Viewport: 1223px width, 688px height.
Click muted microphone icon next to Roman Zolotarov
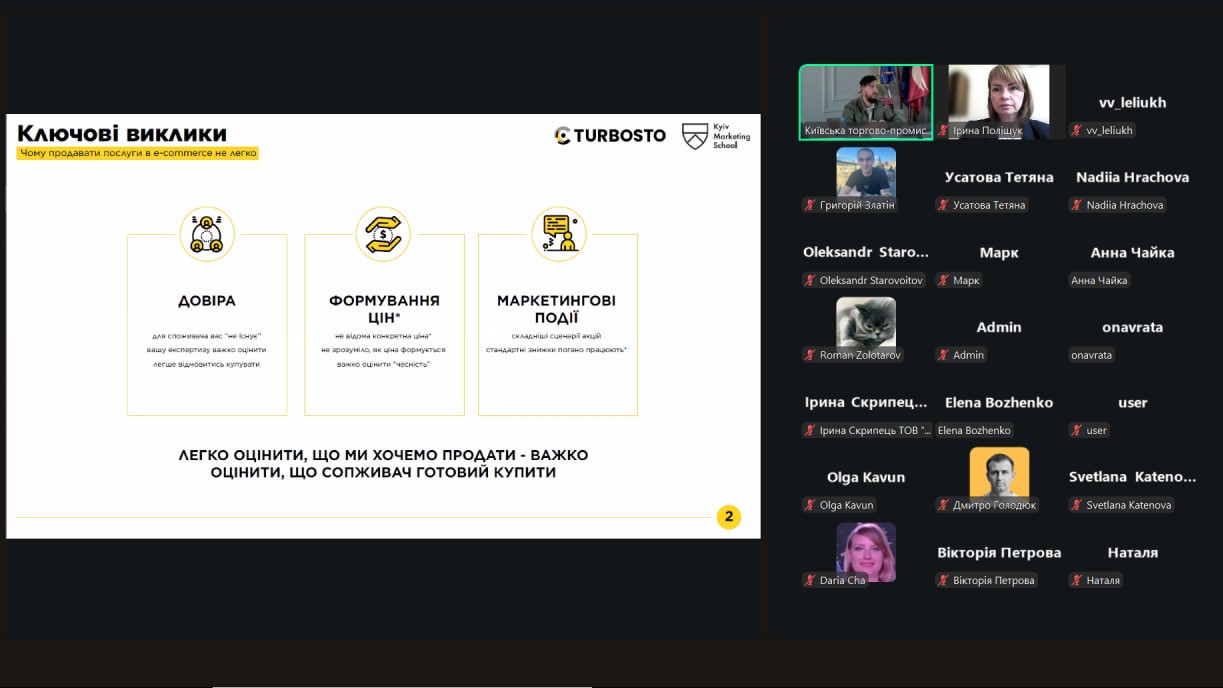click(x=810, y=355)
